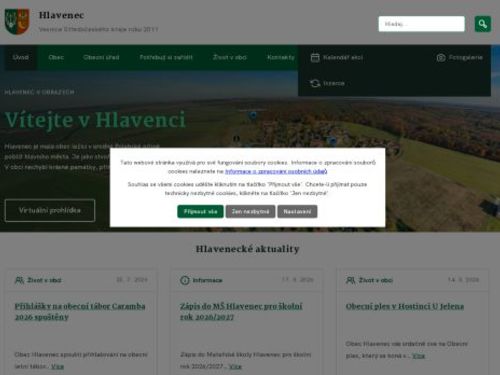500x375 pixels.
Task: Click the subtitle under the Hlavenec title
Action: coord(98,29)
